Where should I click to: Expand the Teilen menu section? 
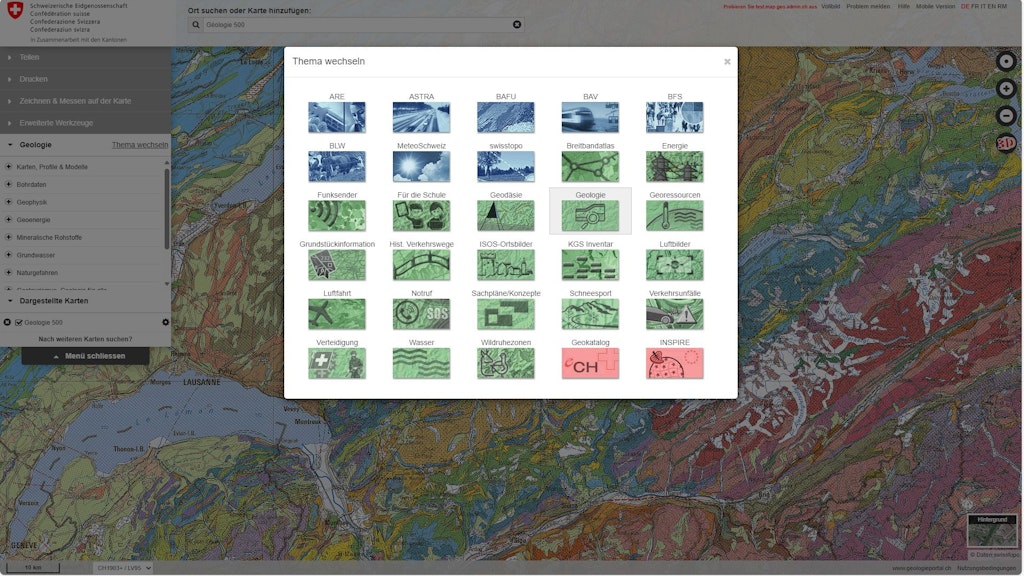[85, 57]
